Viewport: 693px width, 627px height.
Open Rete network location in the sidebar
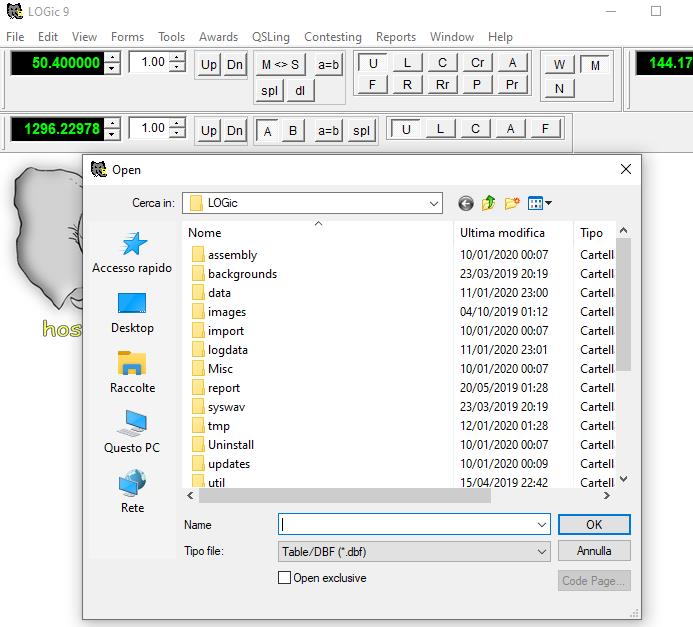pyautogui.click(x=132, y=493)
